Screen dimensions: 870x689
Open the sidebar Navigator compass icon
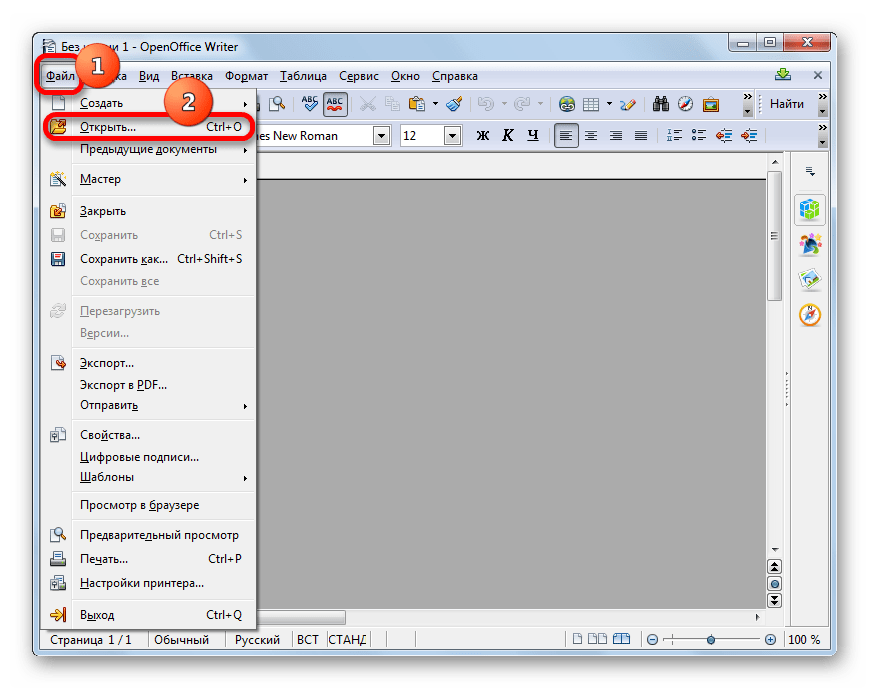pos(810,315)
